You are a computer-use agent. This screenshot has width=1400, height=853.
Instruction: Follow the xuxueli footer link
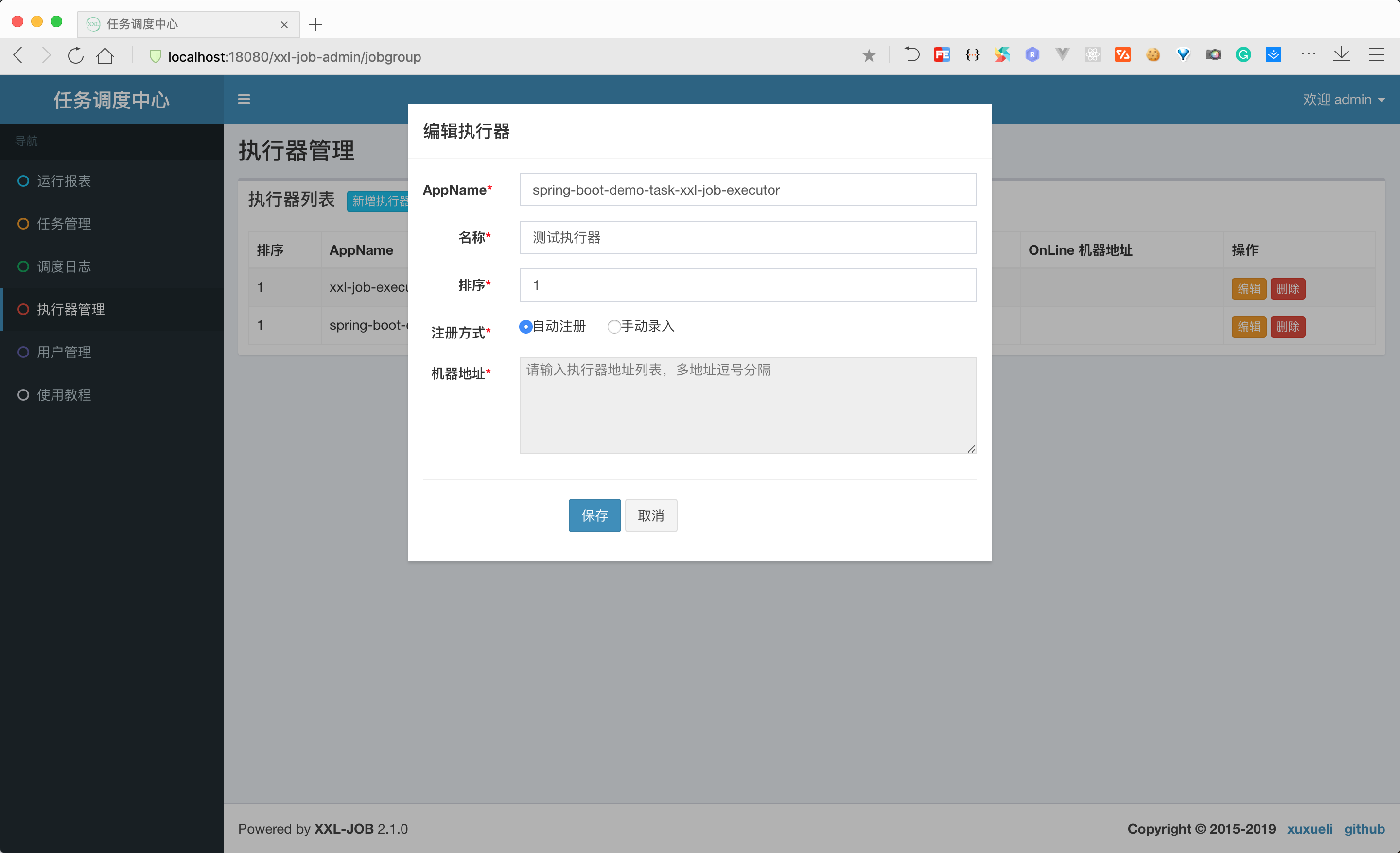tap(1309, 829)
